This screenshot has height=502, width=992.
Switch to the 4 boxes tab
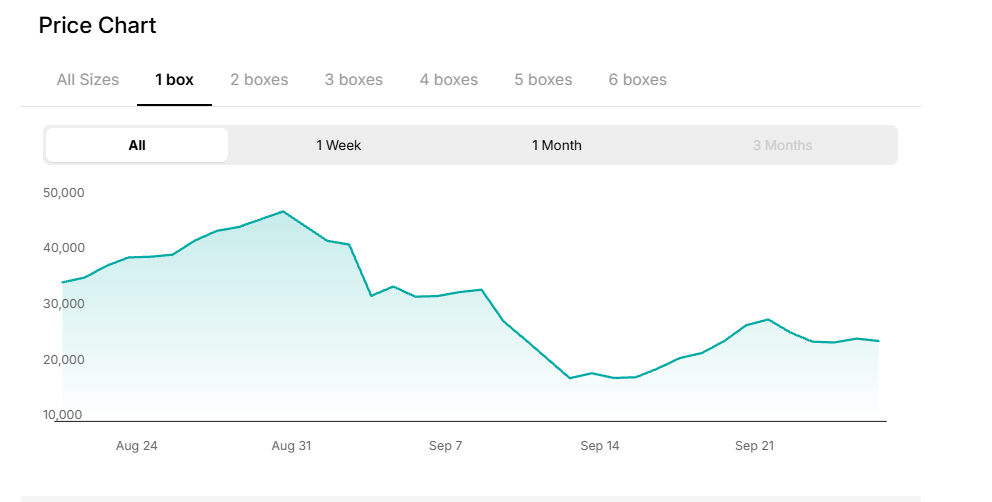click(x=449, y=80)
